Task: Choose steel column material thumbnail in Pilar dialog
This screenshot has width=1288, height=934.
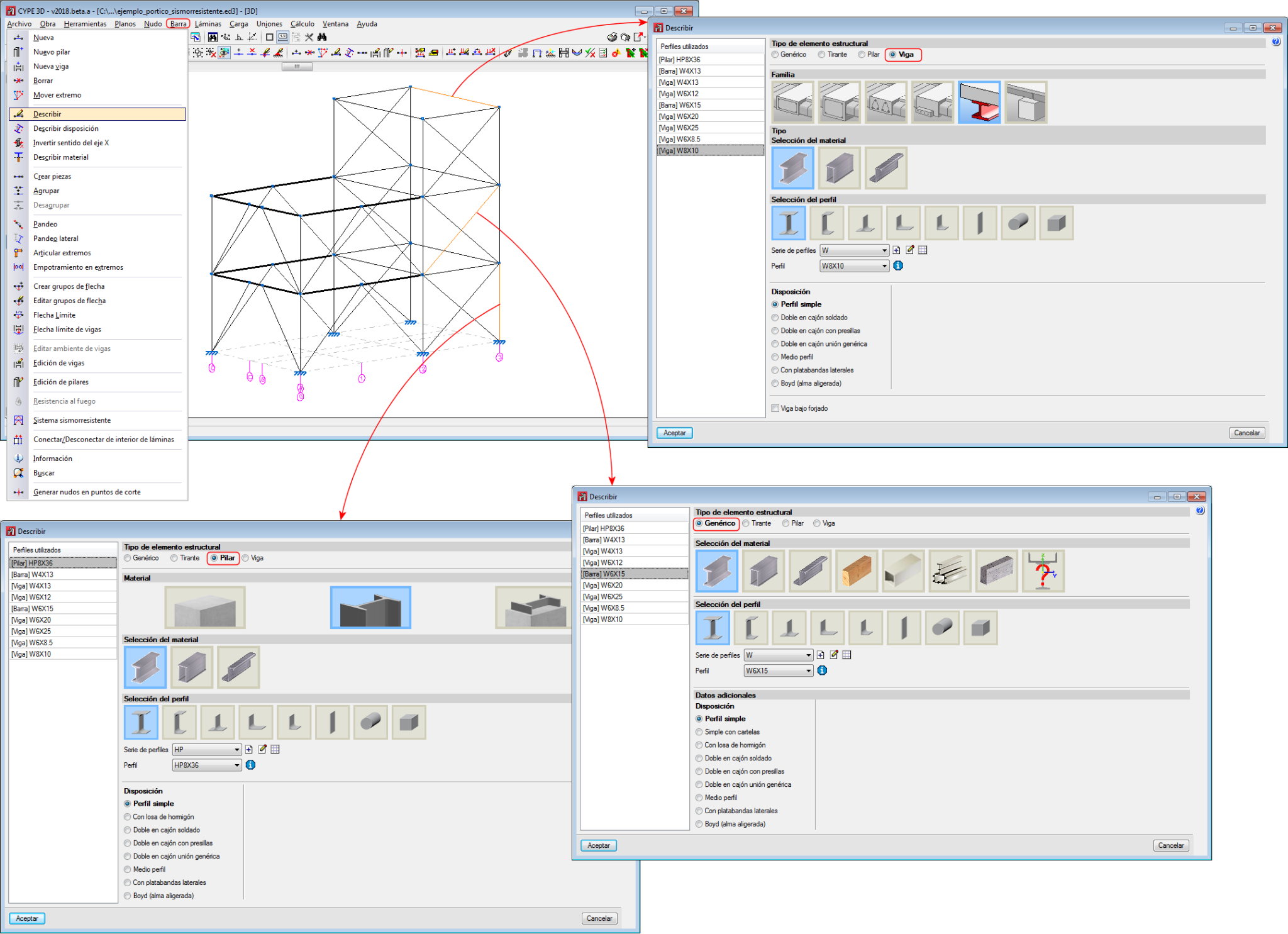Action: point(370,607)
